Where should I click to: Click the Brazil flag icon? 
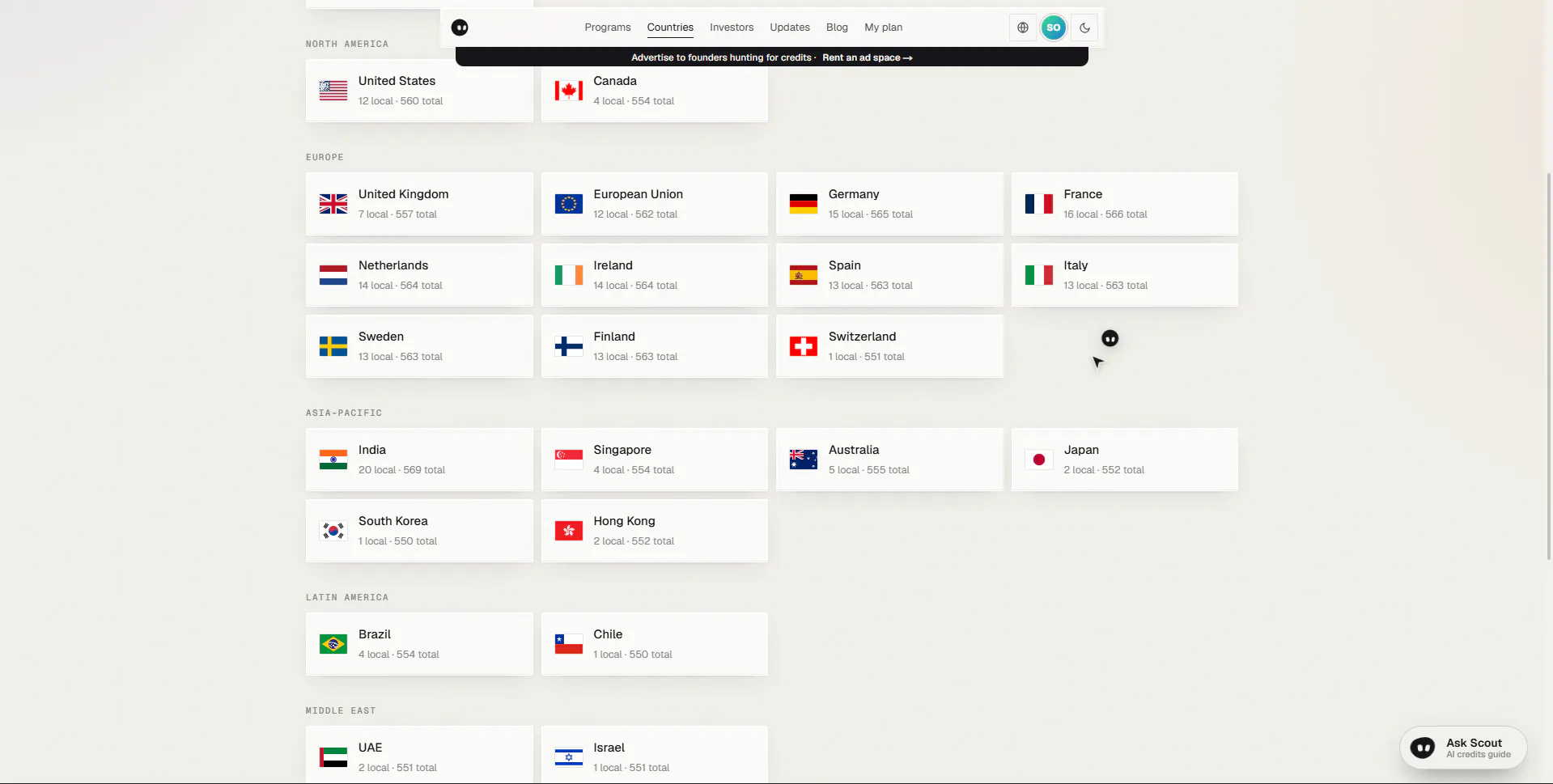[x=333, y=644]
